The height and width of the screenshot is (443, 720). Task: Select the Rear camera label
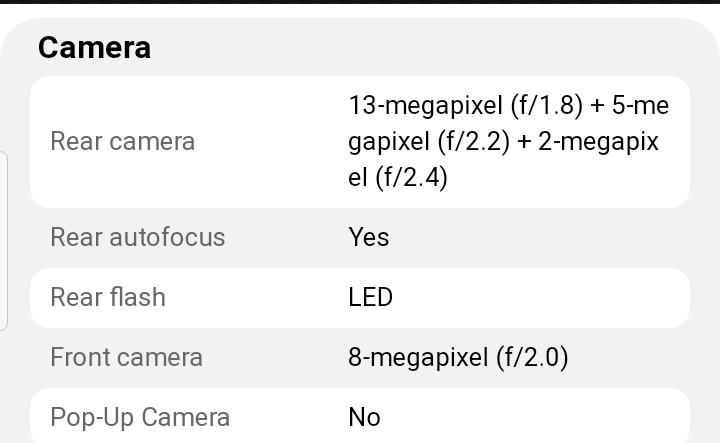pyautogui.click(x=122, y=141)
